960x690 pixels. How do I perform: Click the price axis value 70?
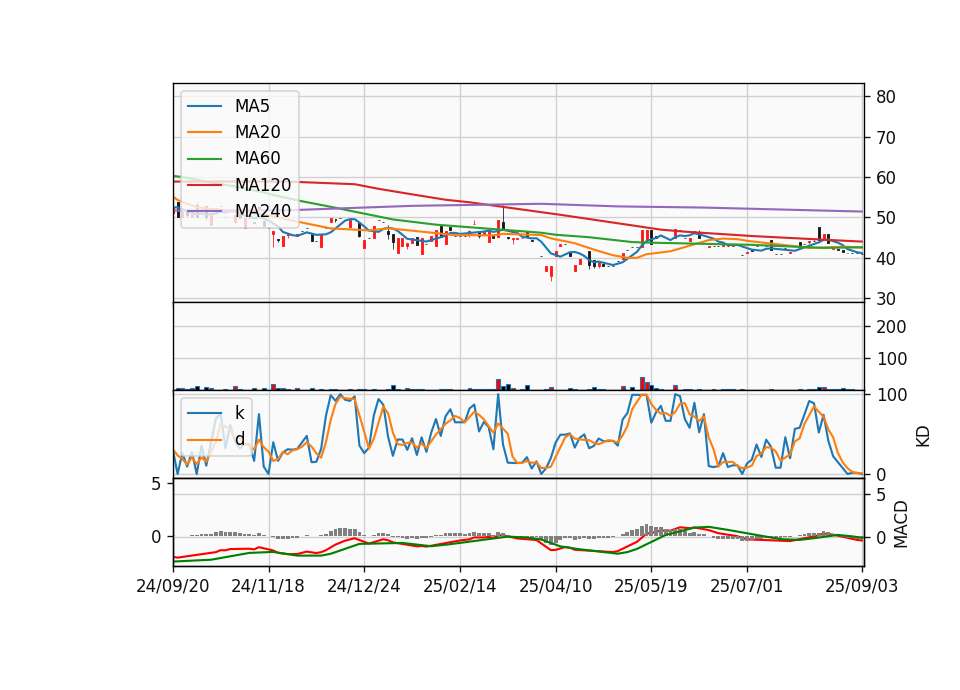[x=885, y=138]
